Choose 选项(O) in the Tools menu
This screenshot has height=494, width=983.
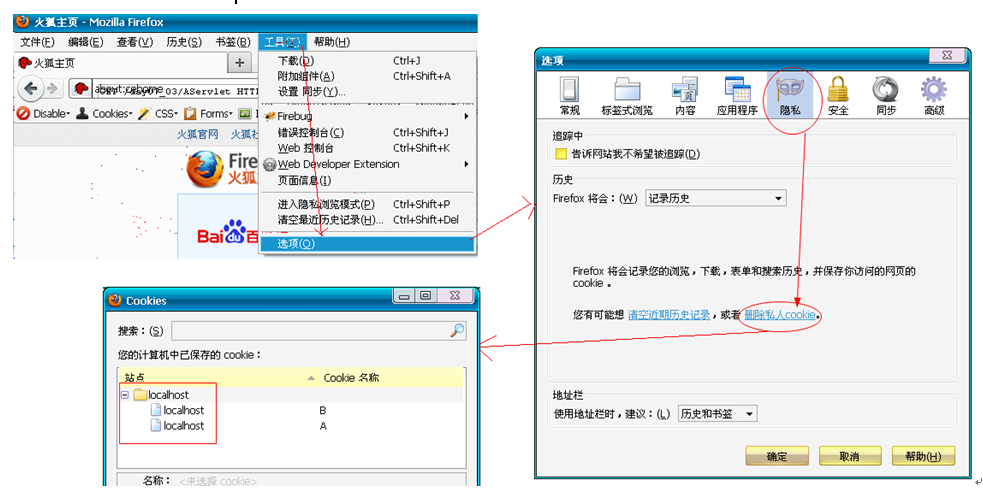[x=296, y=244]
